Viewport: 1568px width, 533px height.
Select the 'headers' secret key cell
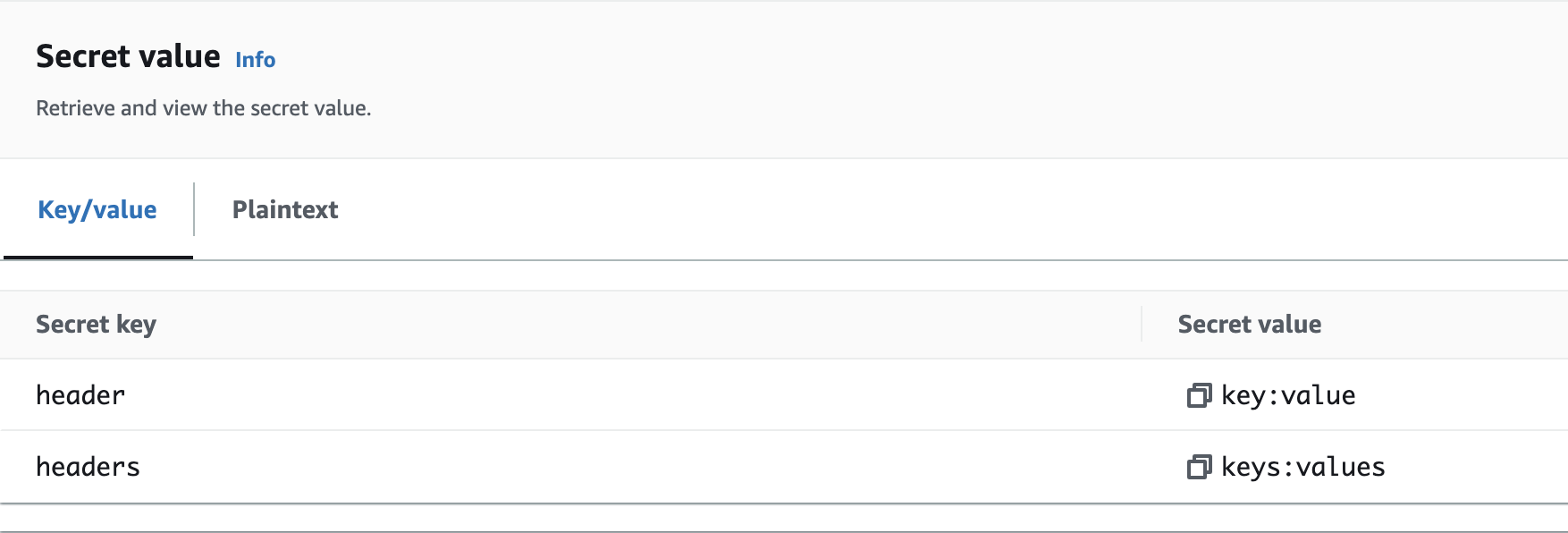tap(88, 467)
